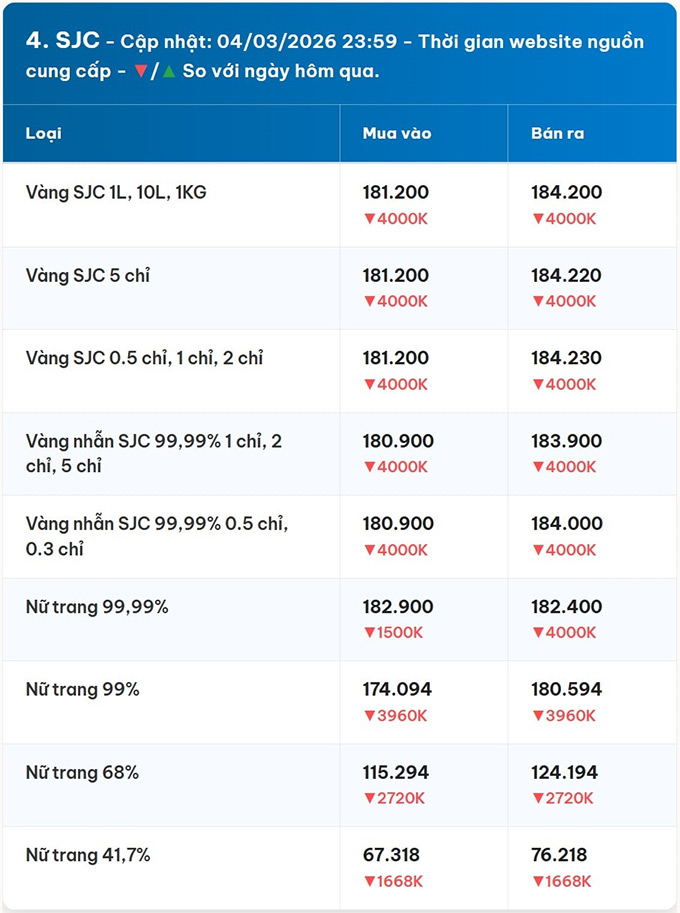This screenshot has width=680, height=913.
Task: Click the down arrow beside Nữ trang 41,7% buying change
Action: 368,881
